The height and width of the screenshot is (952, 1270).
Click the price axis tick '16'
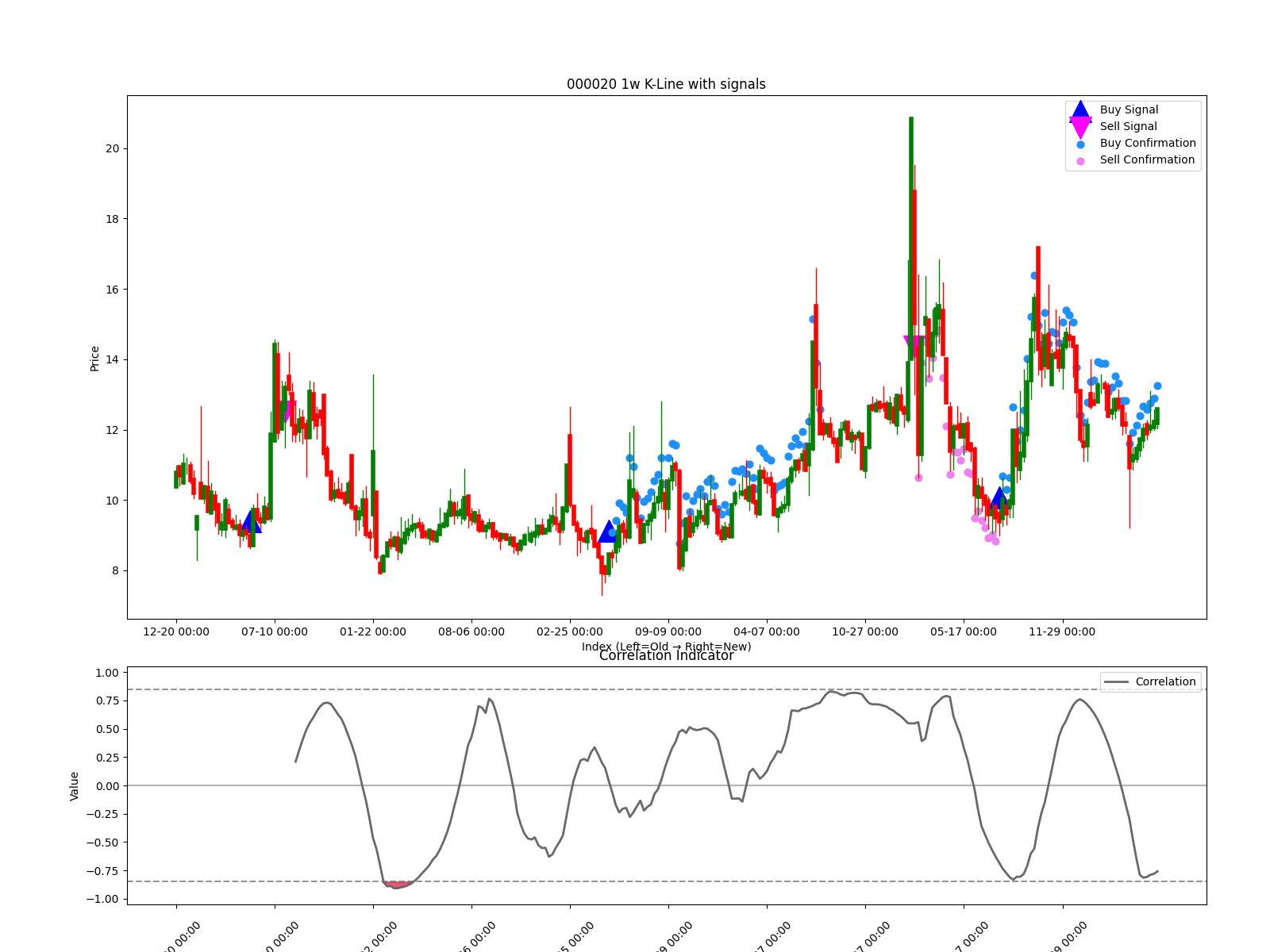coord(112,290)
